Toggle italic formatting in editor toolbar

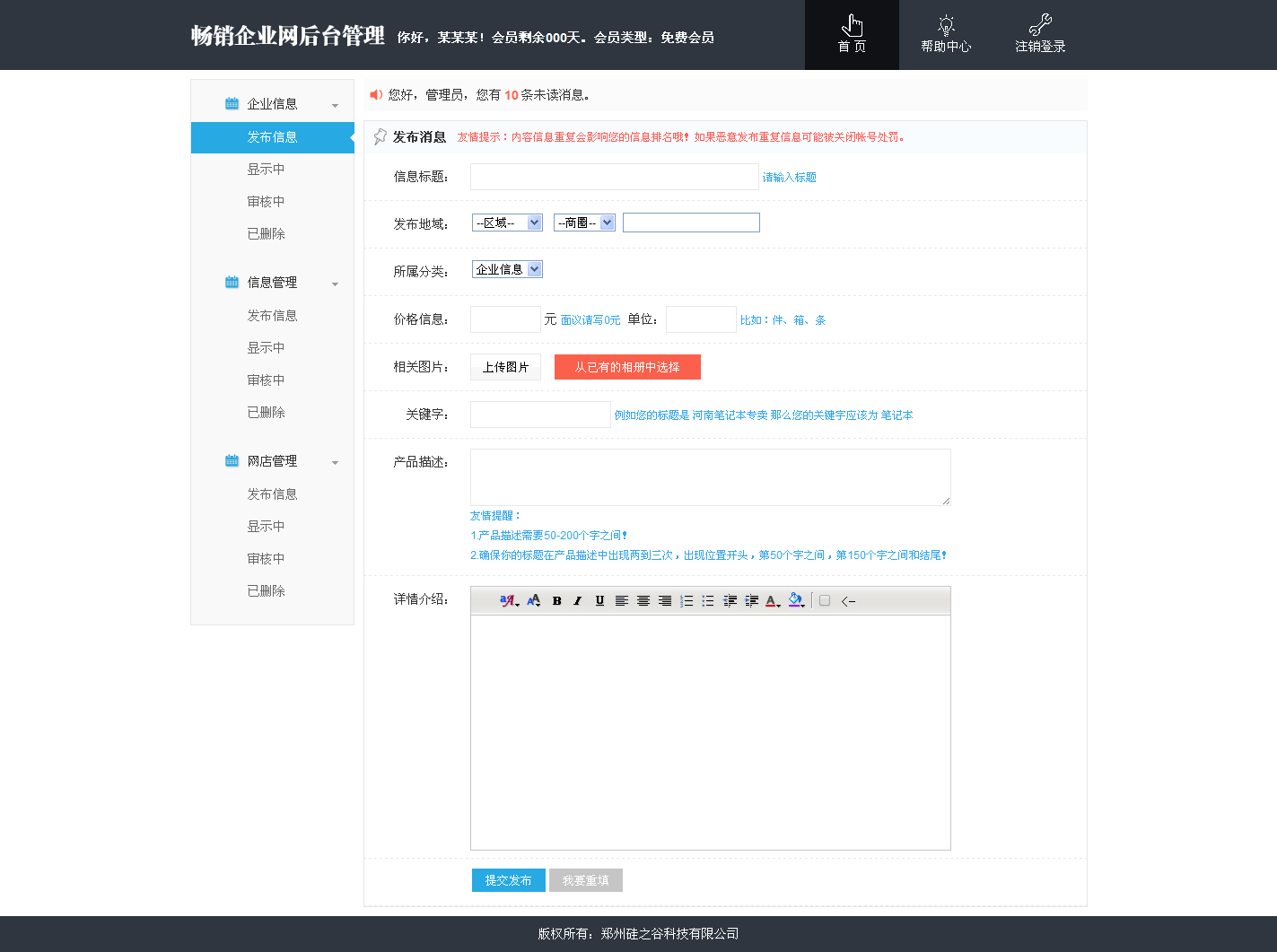coord(578,601)
